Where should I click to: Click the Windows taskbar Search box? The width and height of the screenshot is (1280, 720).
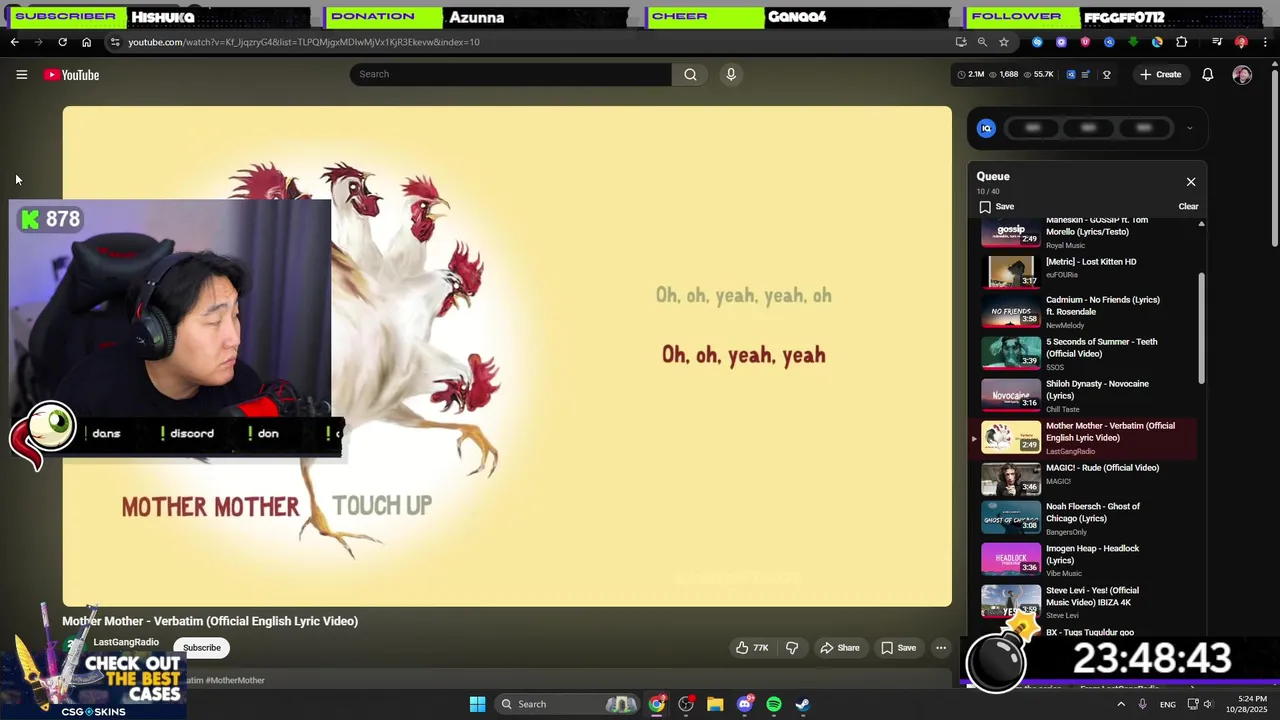(567, 704)
